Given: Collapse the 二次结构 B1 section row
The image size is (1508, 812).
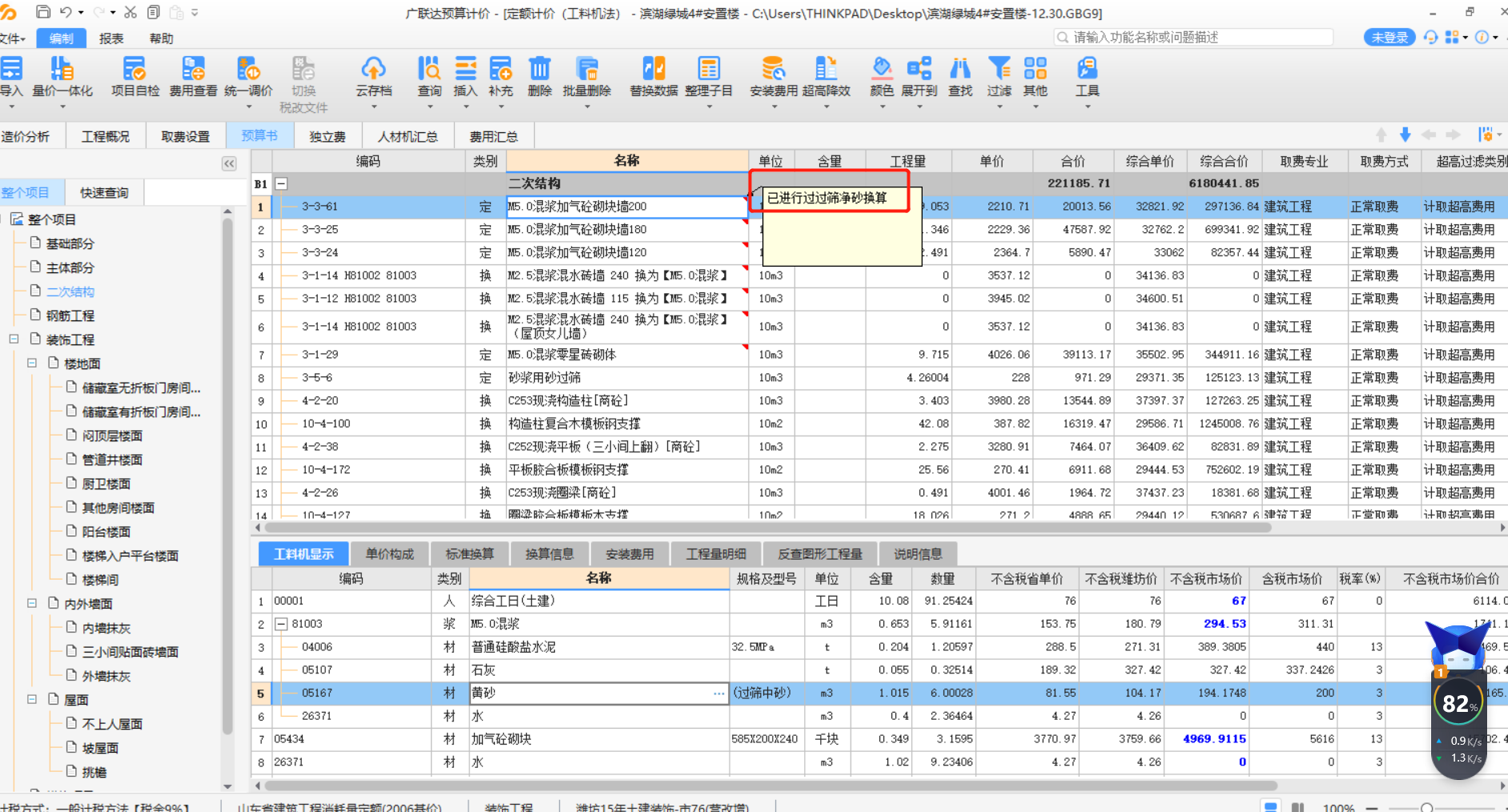Looking at the screenshot, I should [x=281, y=183].
